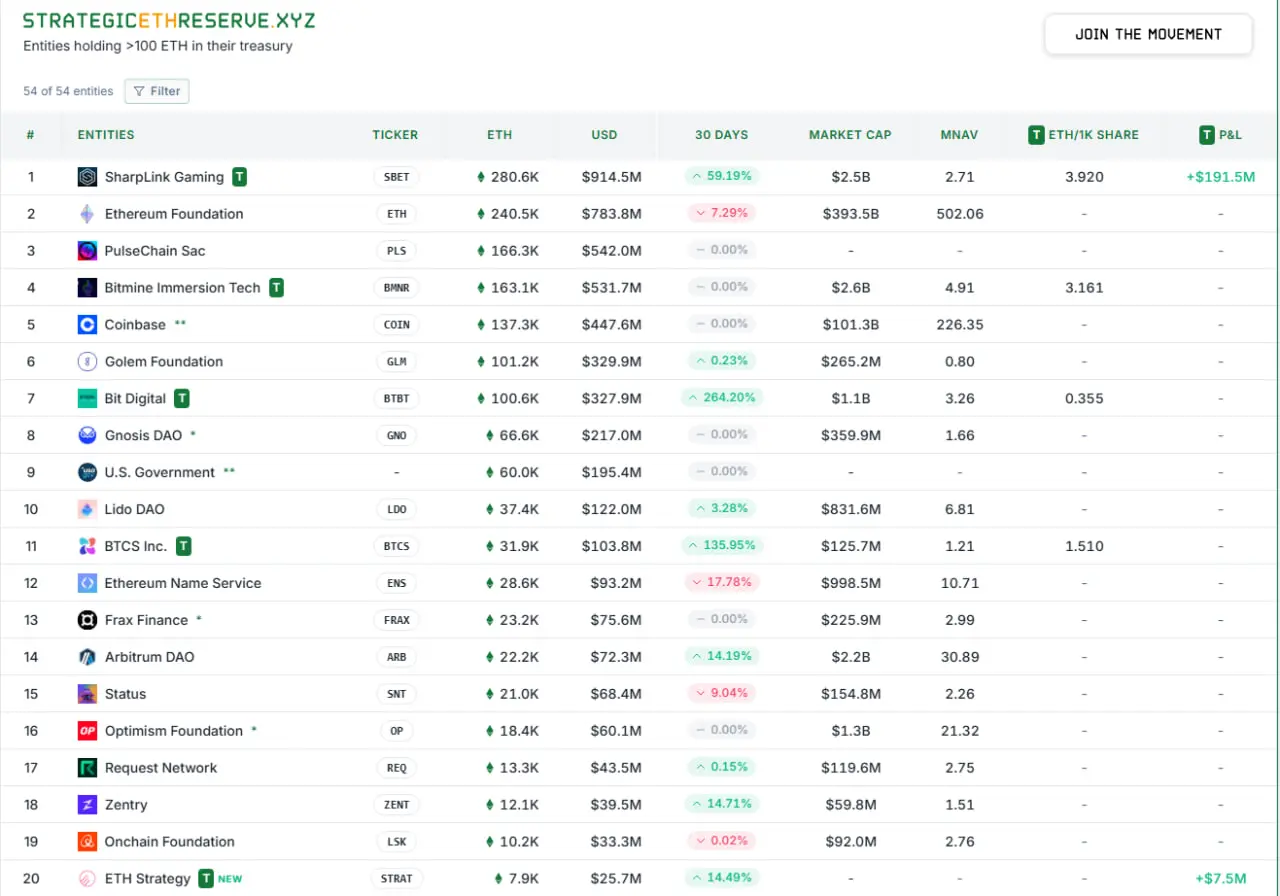This screenshot has width=1280, height=896.
Task: Open the Filter dropdown
Action: point(157,91)
